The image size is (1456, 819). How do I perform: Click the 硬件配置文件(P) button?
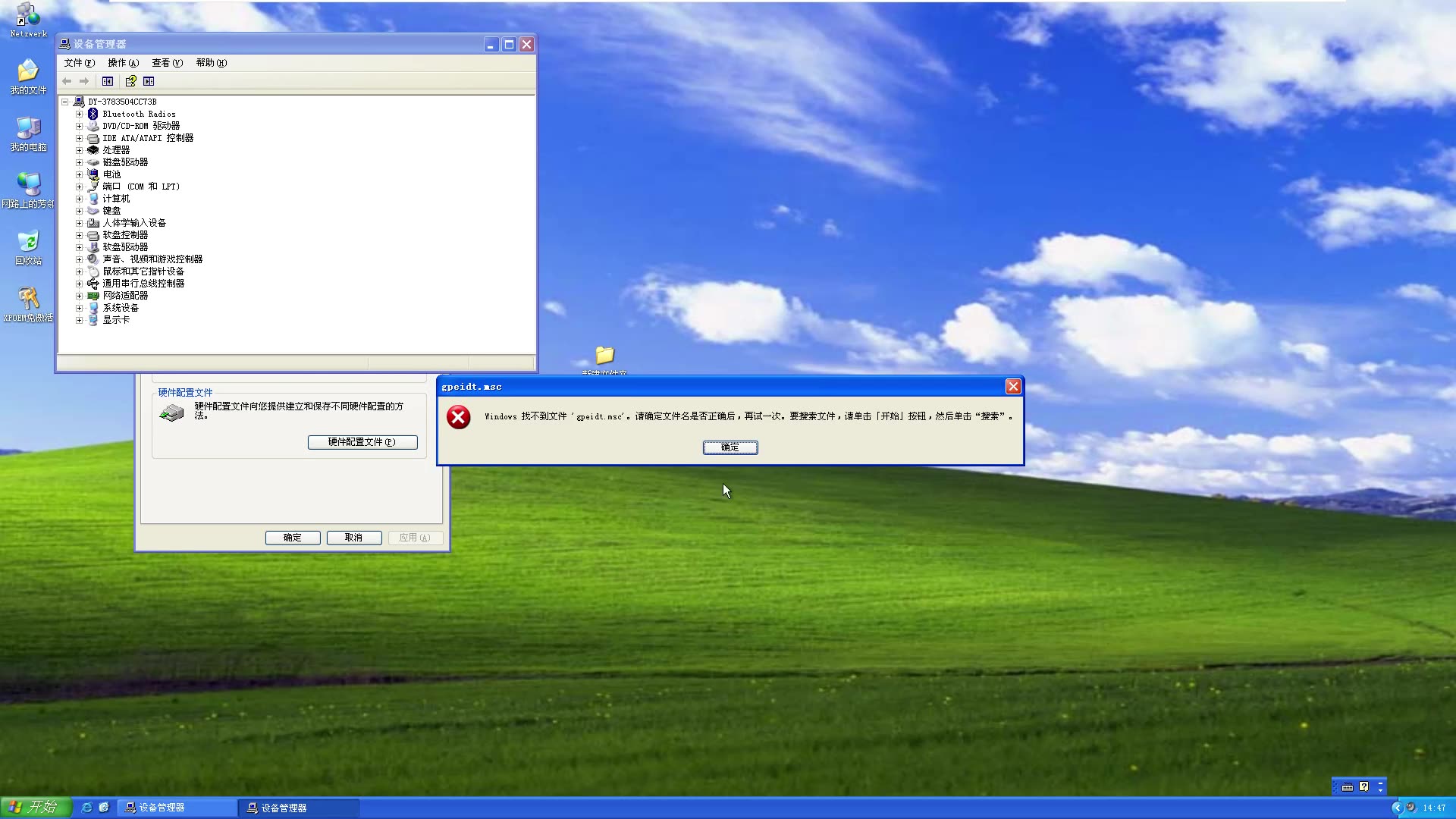(362, 442)
